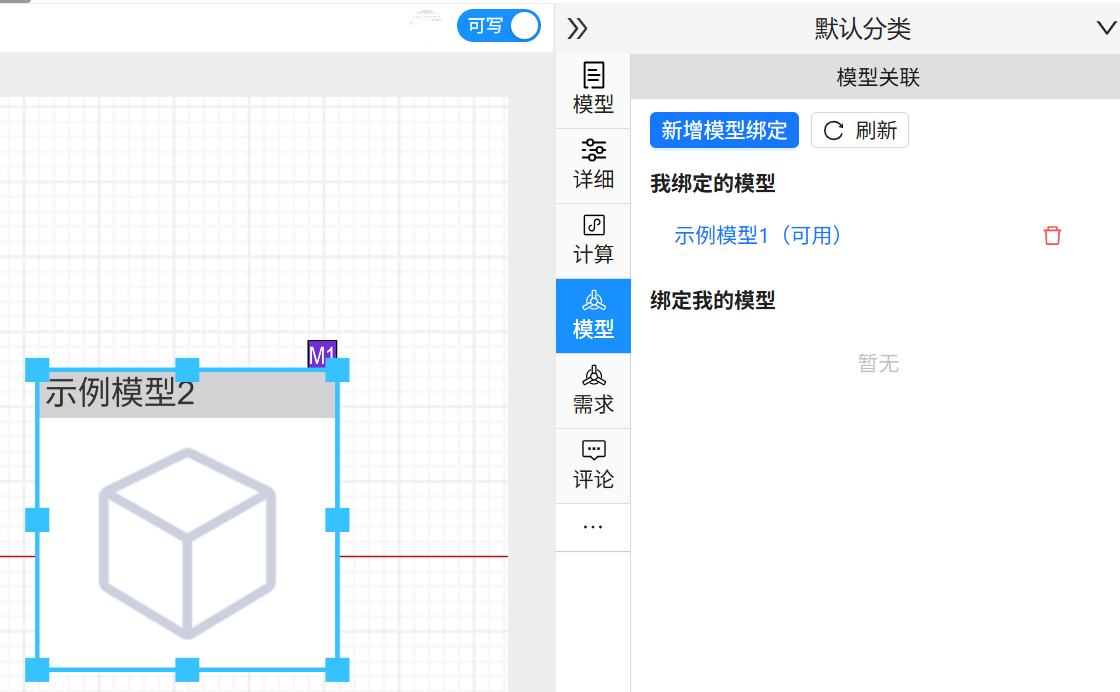The image size is (1120, 692).
Task: Click the 默认分类 category title
Action: pos(862,29)
